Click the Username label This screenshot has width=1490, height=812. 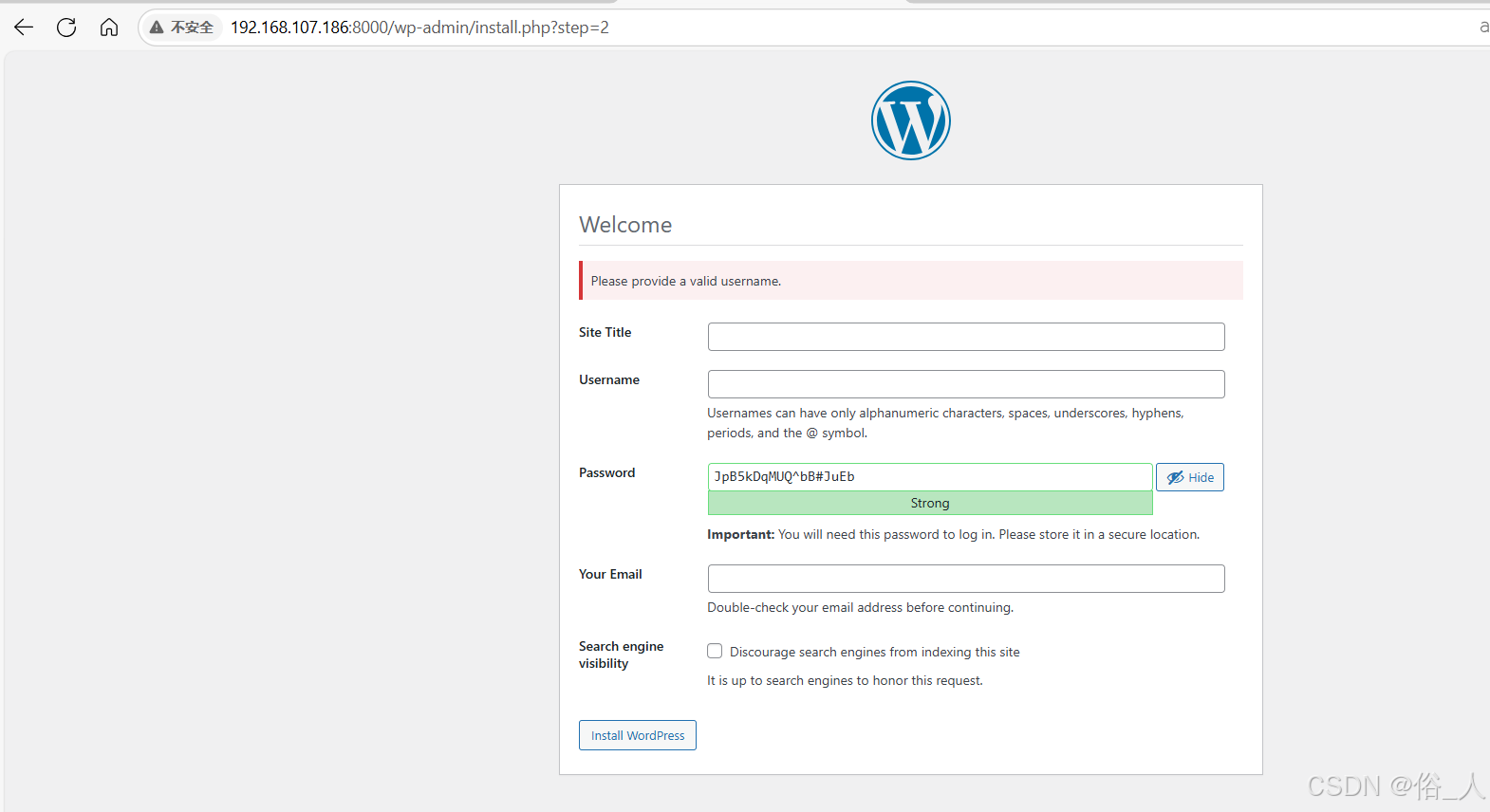609,379
